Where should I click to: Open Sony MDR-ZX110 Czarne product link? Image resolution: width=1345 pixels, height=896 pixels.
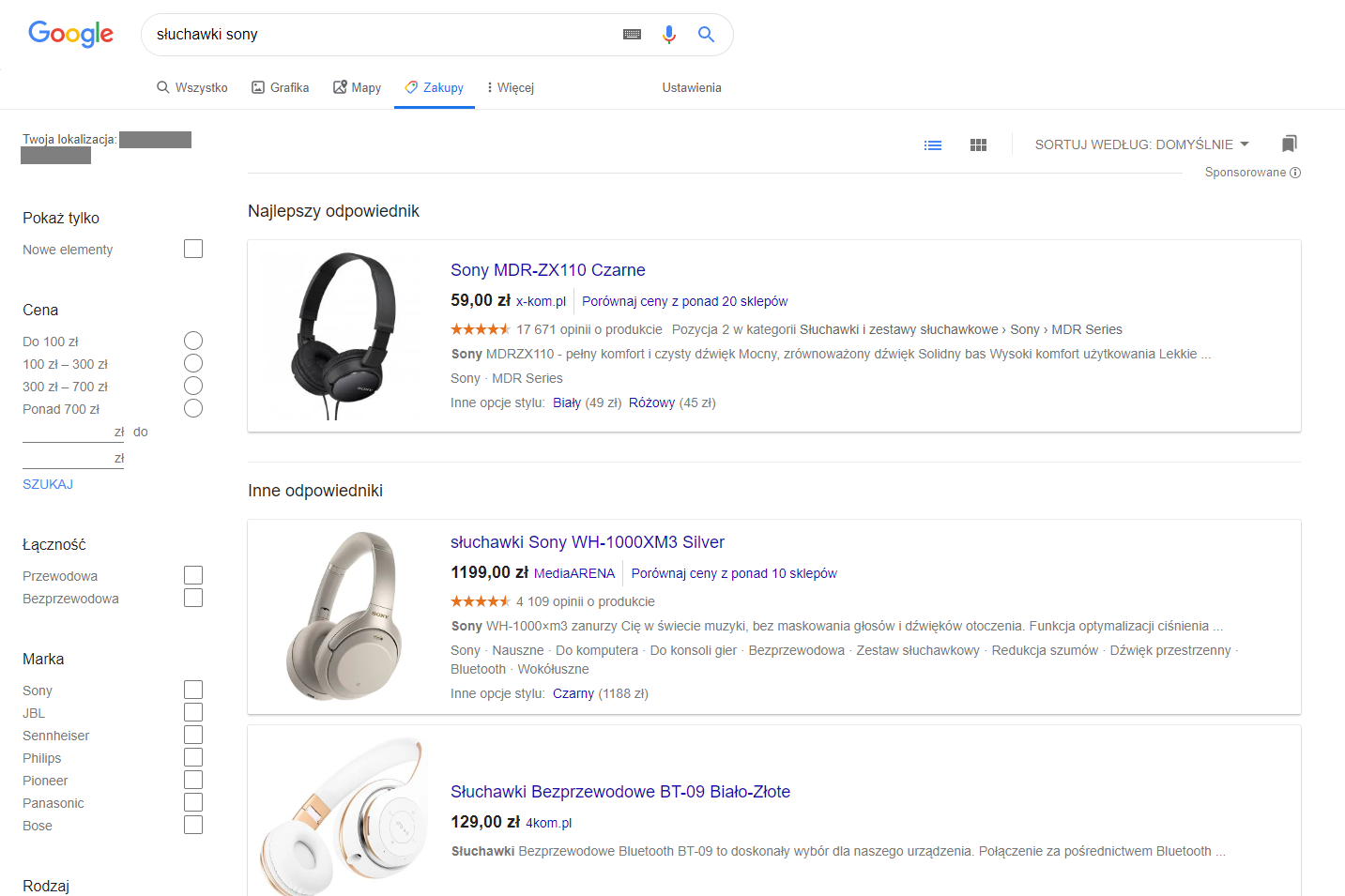click(547, 270)
